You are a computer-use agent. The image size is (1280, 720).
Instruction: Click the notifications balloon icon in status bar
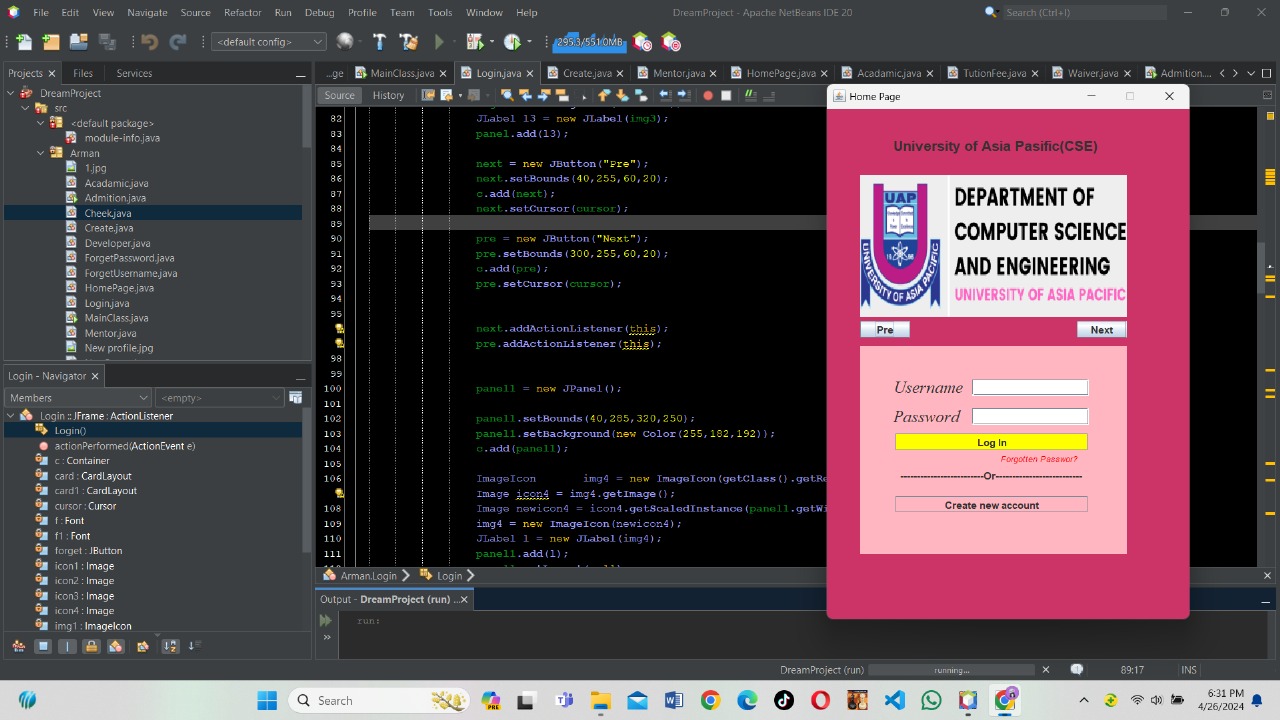coord(1077,669)
